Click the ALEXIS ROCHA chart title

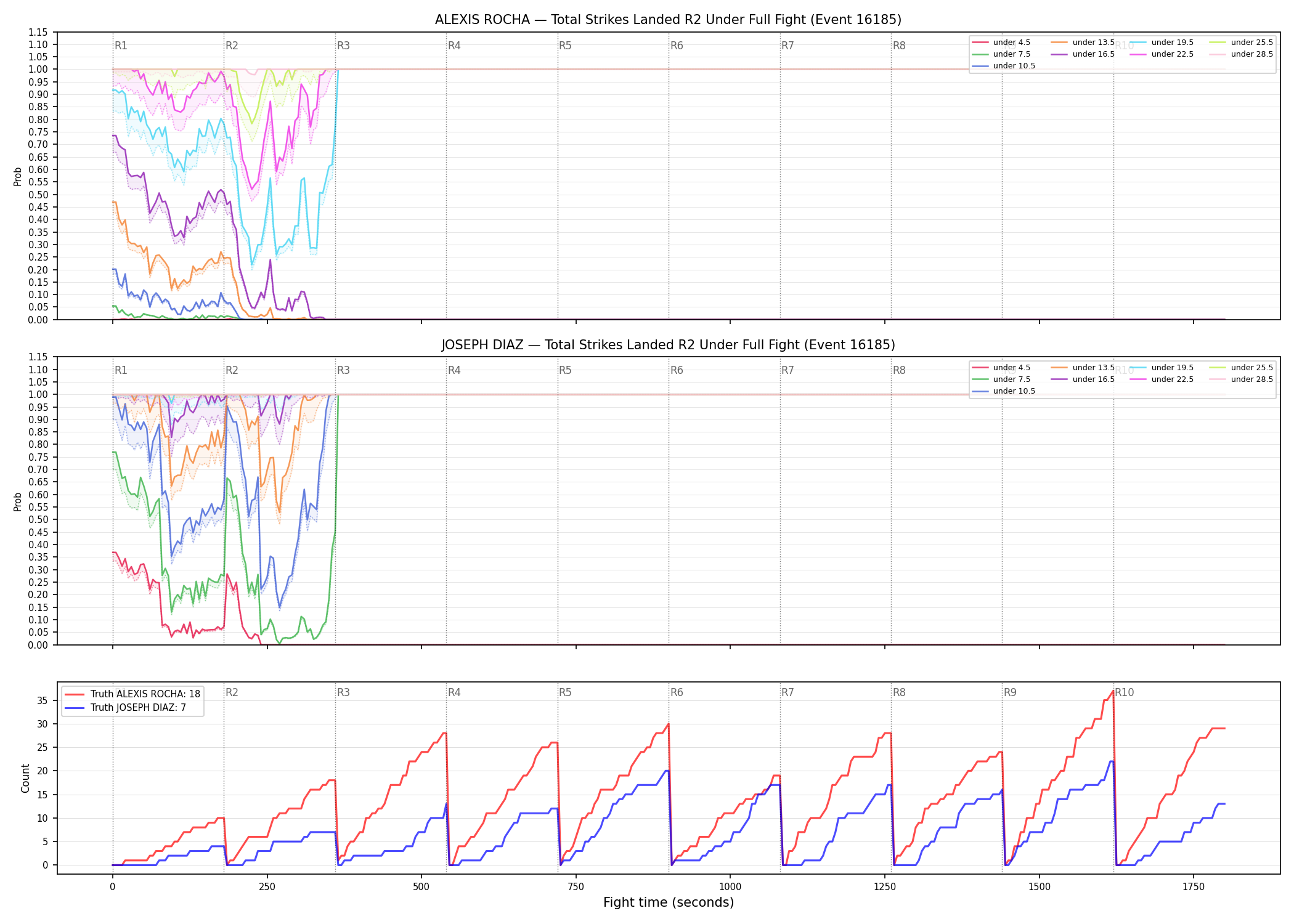coord(668,20)
